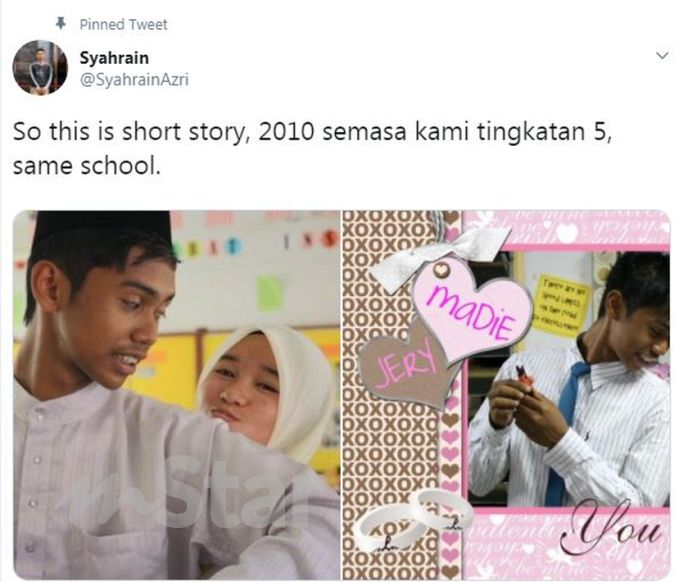The image size is (680, 582).
Task: Click the Pinned Tweet label
Action: [x=123, y=25]
